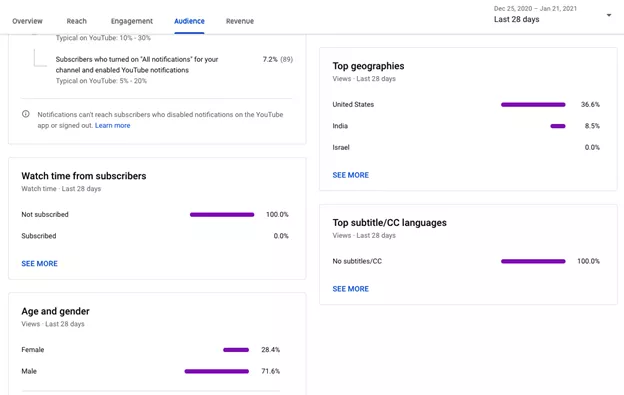Viewport: 624px width, 395px height.
Task: Click the 36.6% value
Action: (x=590, y=105)
